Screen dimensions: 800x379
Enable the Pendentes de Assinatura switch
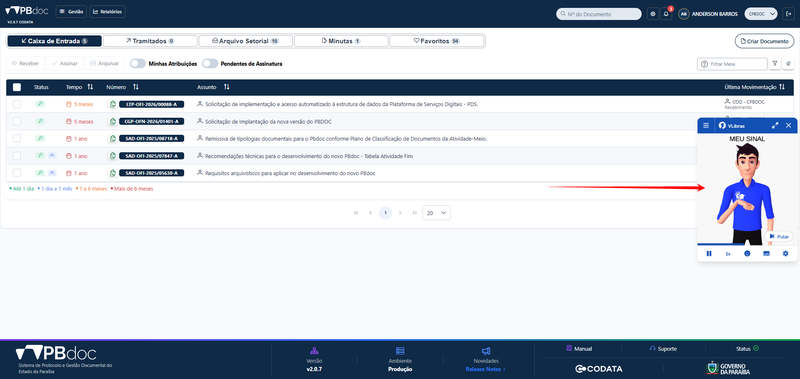point(210,64)
